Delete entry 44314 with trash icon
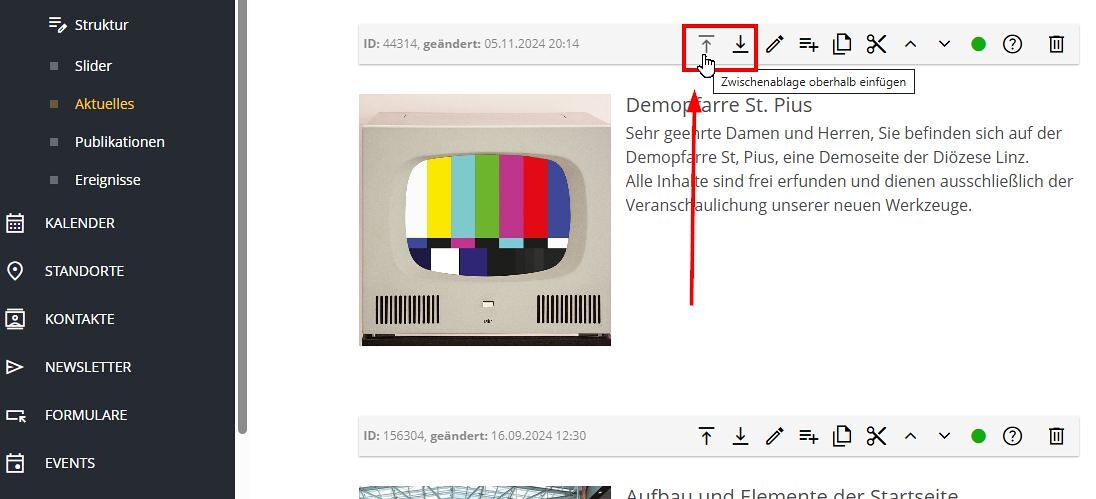Screen dimensions: 1096x499 [1056, 44]
